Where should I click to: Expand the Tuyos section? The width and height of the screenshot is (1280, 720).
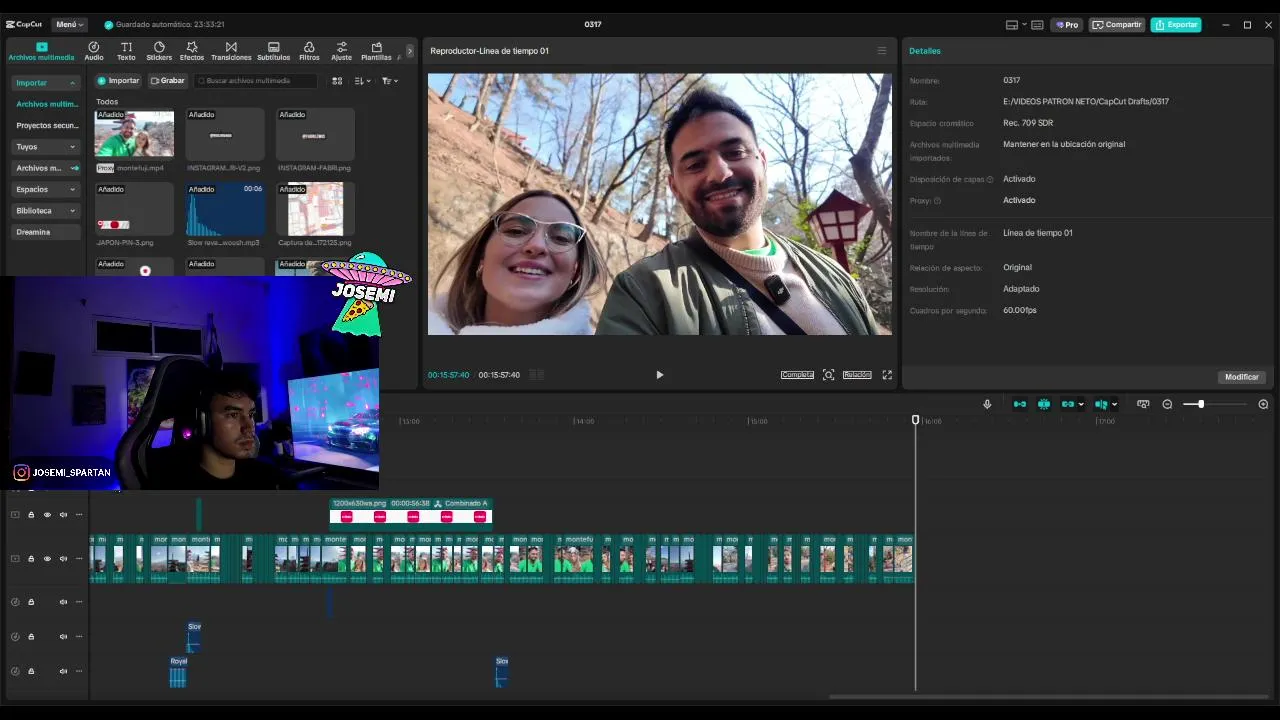click(x=46, y=147)
